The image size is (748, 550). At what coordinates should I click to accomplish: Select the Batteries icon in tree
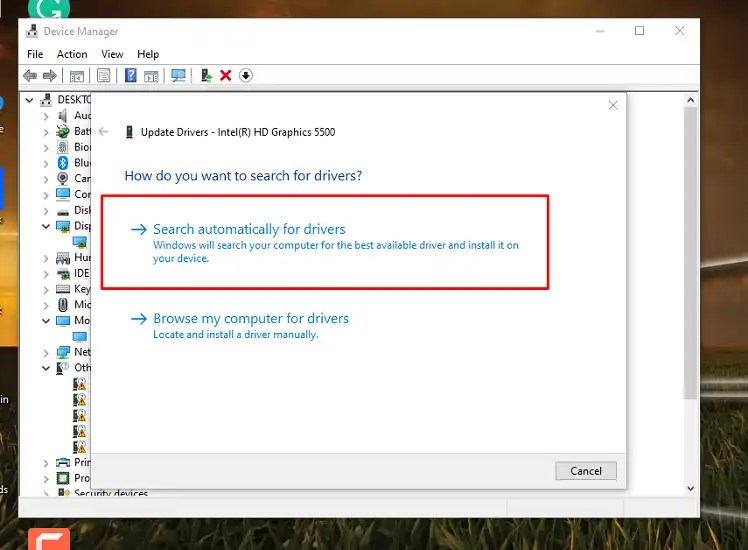click(x=62, y=131)
